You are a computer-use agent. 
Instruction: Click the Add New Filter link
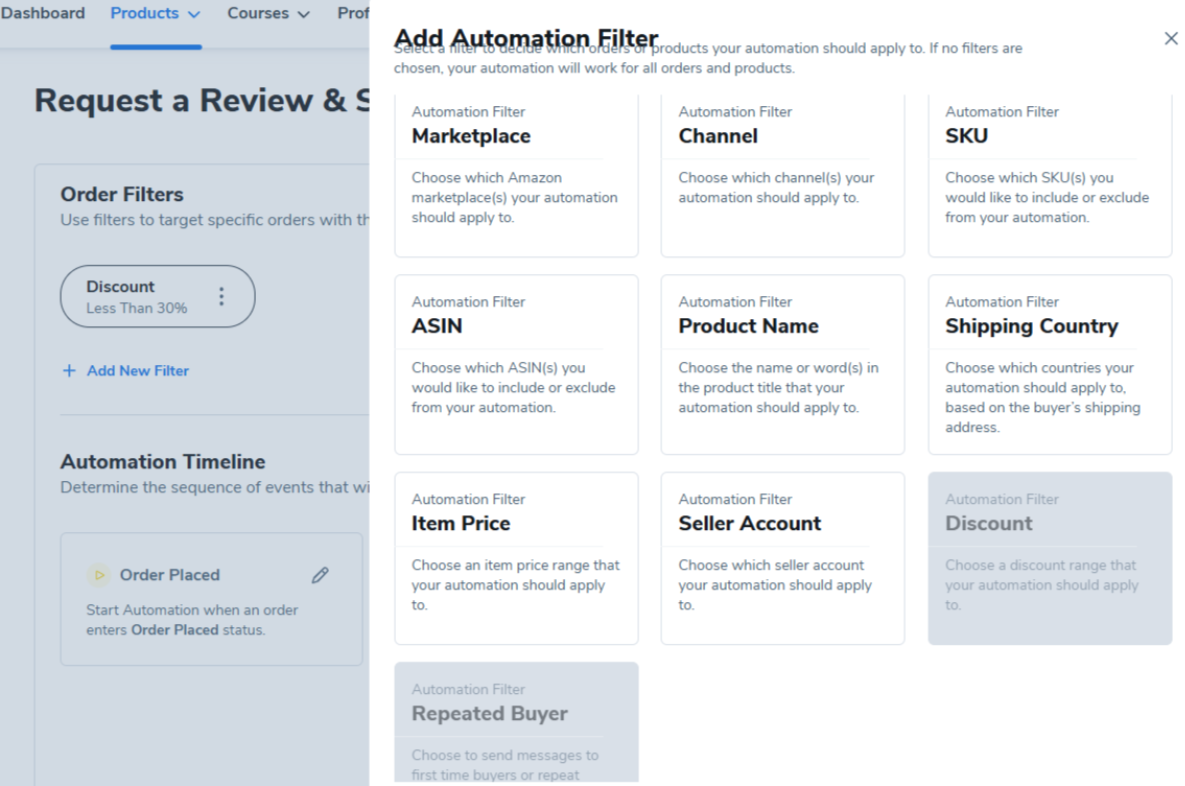click(137, 371)
